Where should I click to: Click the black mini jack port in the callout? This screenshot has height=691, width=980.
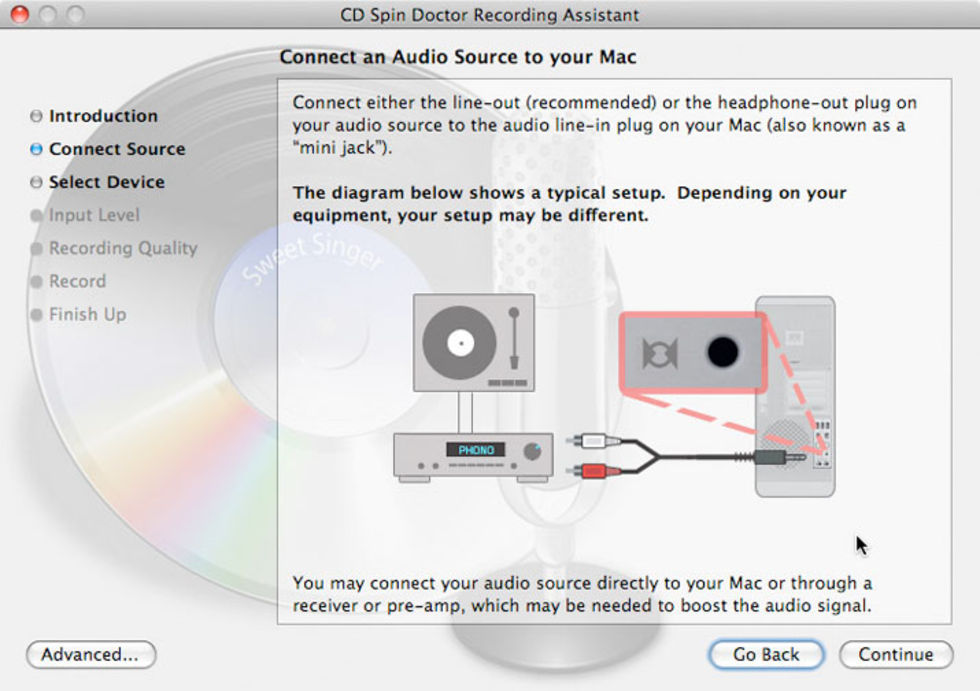722,352
